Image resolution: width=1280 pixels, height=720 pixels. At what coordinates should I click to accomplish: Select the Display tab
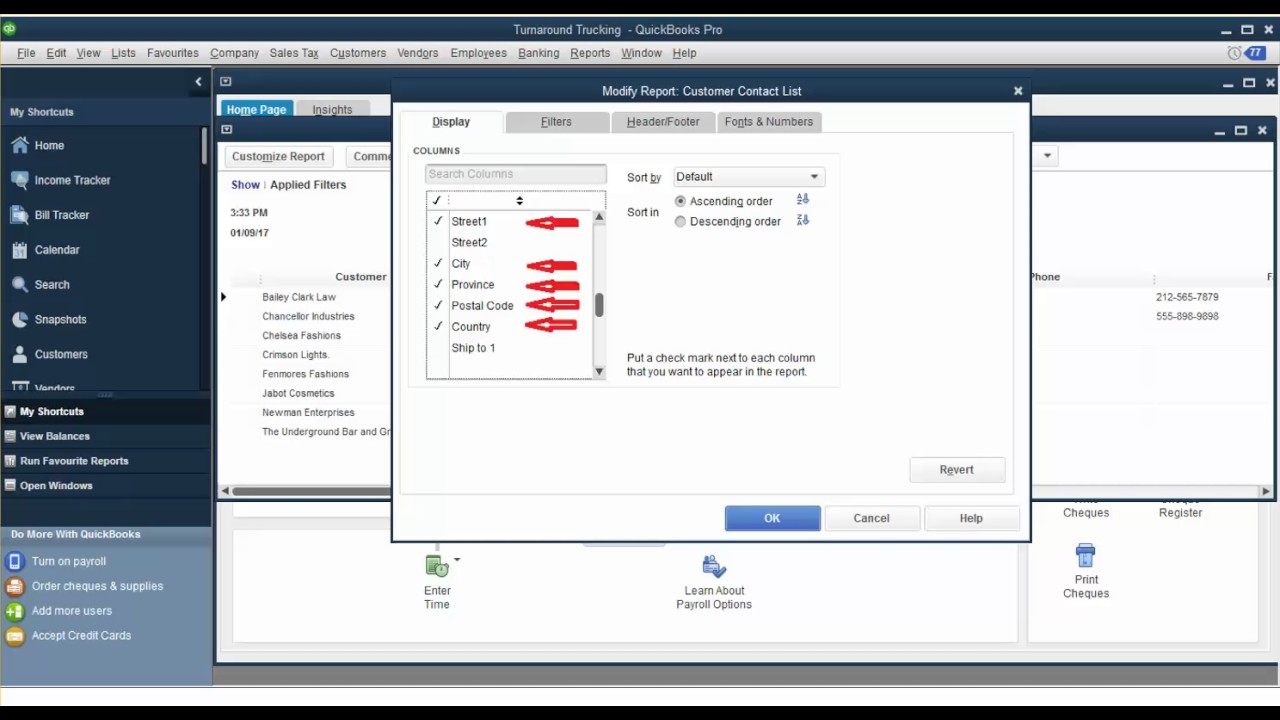[x=451, y=122]
